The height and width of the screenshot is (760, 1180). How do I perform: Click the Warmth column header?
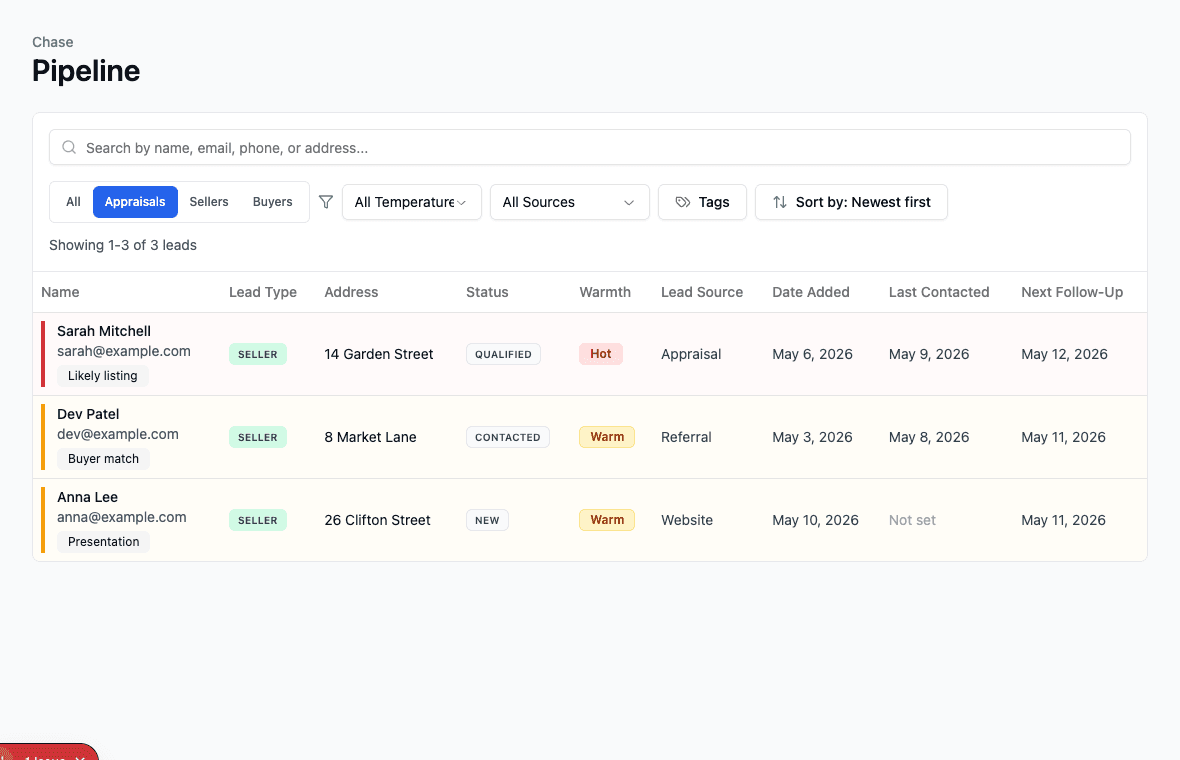(x=605, y=292)
